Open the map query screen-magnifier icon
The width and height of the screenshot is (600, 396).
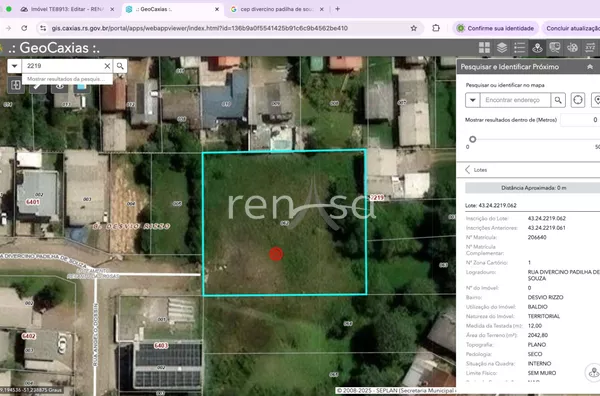click(x=554, y=48)
